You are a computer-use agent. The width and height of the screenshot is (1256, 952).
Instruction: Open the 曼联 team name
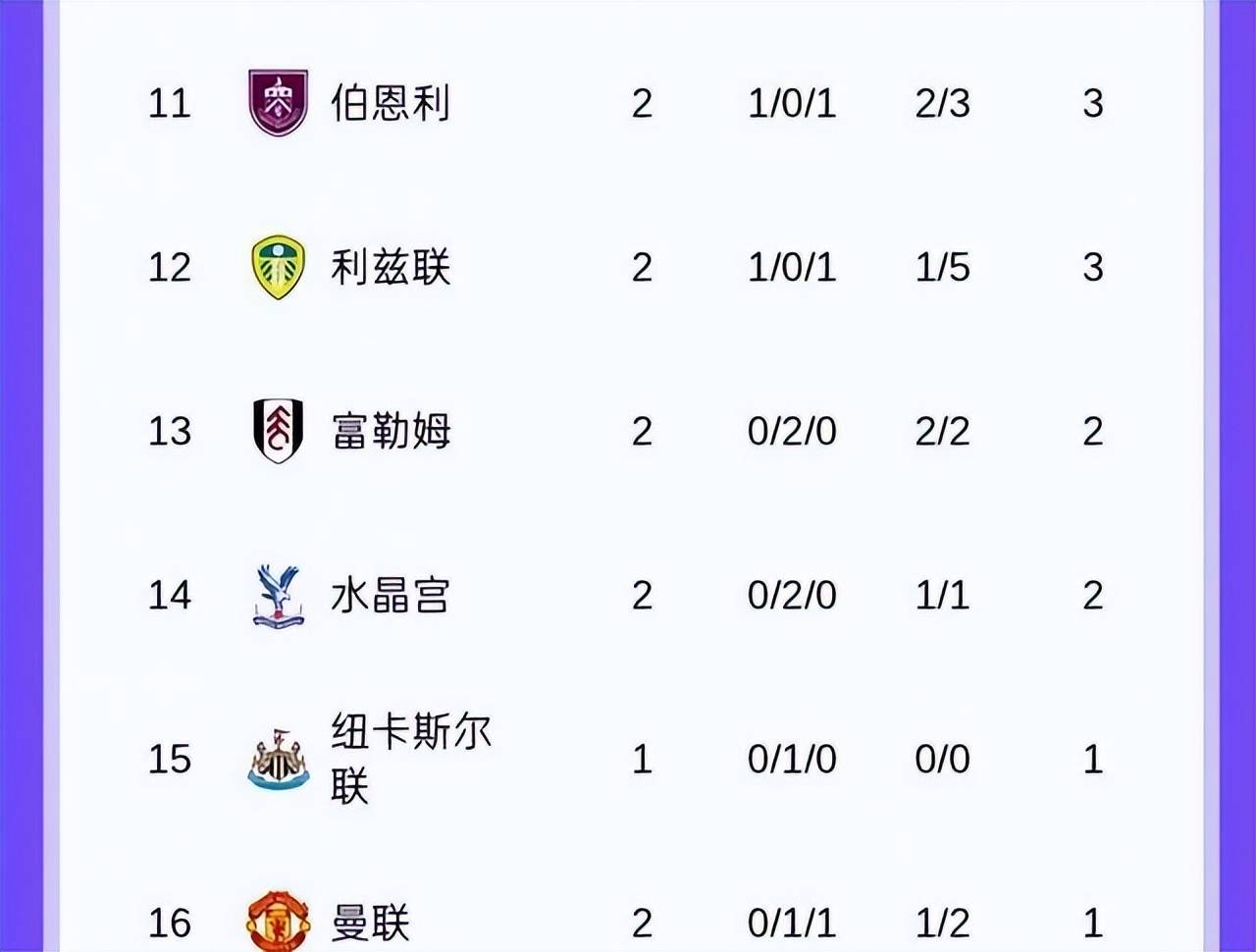370,924
